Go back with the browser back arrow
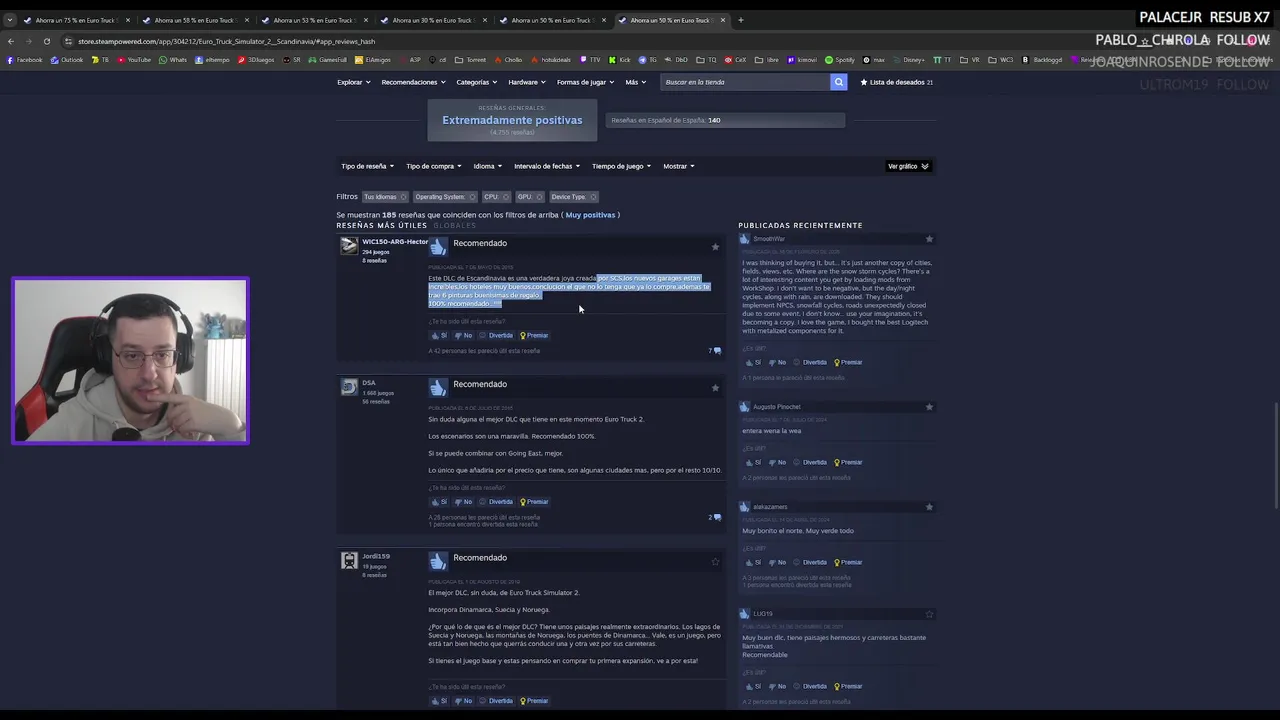Screen dimensions: 1280x720 click(10, 41)
